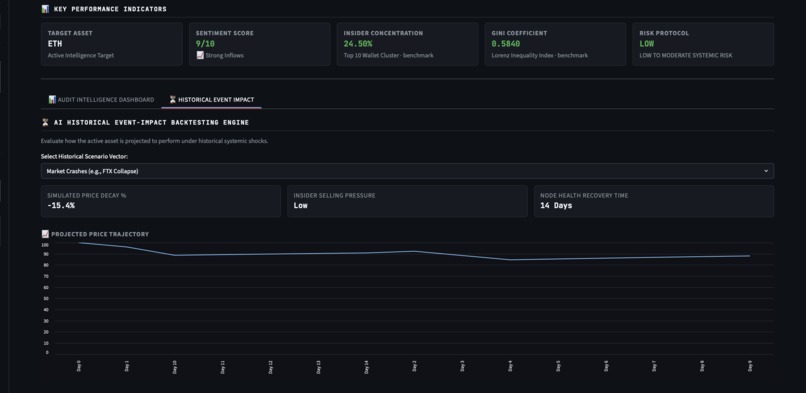Click the Insider Selling Pressure label
Viewport: 806px width, 393px height.
335,195
